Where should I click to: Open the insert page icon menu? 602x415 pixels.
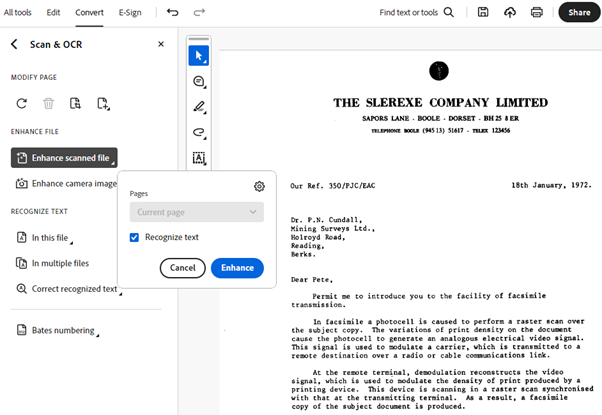103,104
